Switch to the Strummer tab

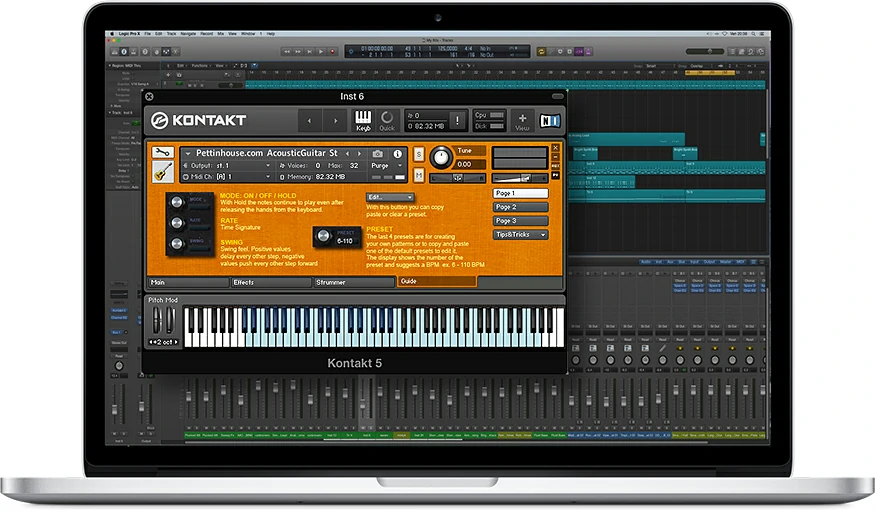[x=354, y=282]
